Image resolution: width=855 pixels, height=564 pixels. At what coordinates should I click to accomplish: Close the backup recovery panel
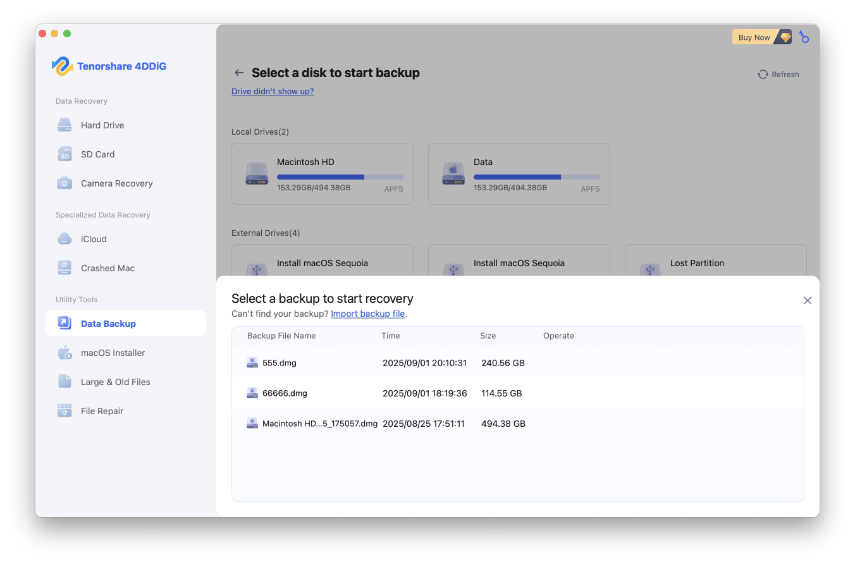(x=807, y=301)
